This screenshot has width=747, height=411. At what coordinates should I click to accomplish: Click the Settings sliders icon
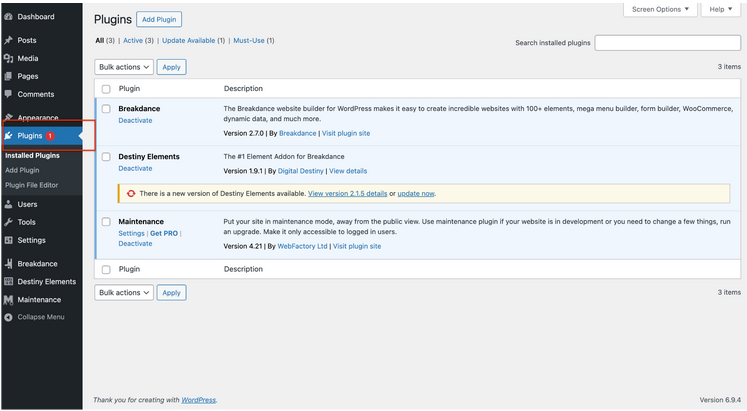tap(8, 240)
